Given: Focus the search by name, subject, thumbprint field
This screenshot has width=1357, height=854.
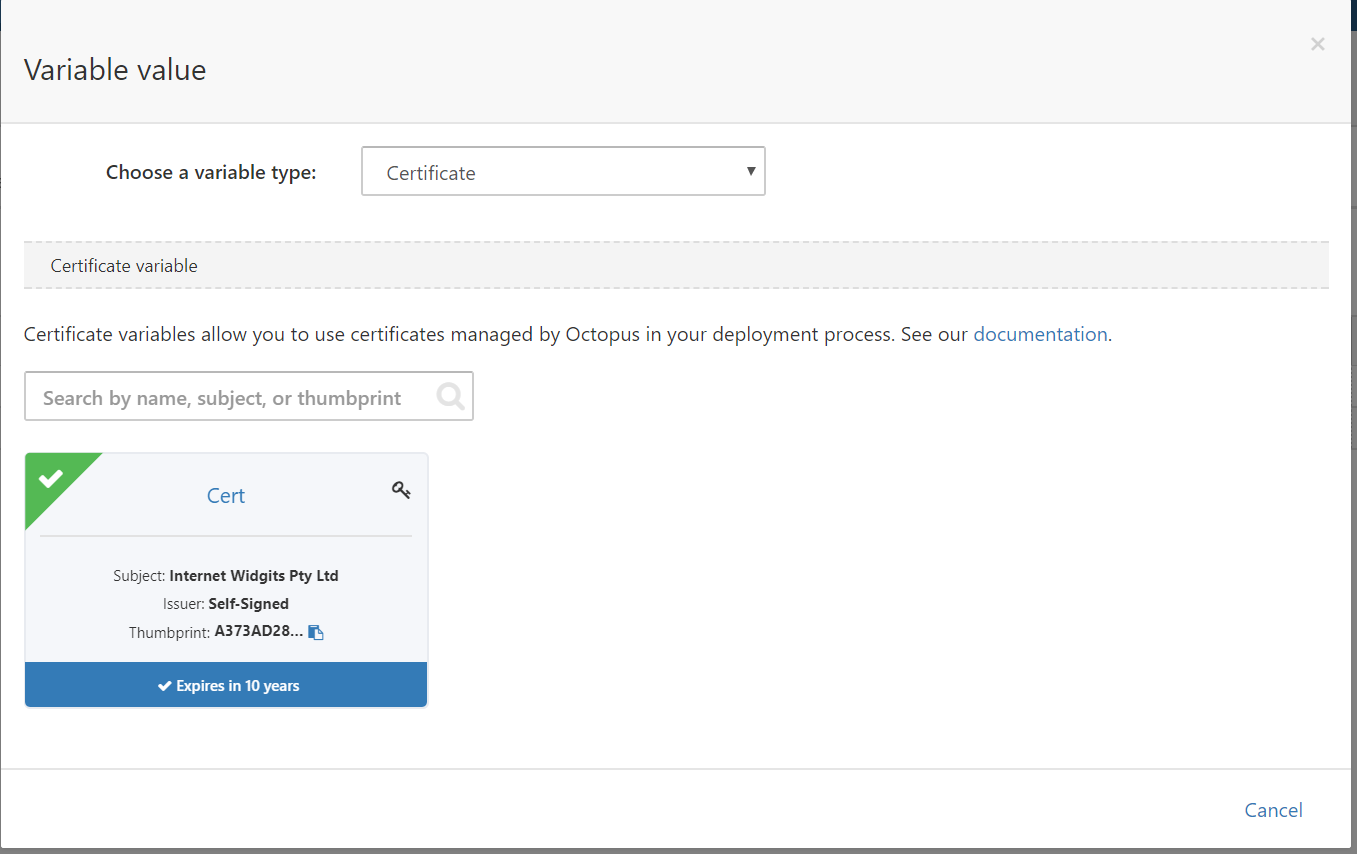Looking at the screenshot, I should 230,397.
